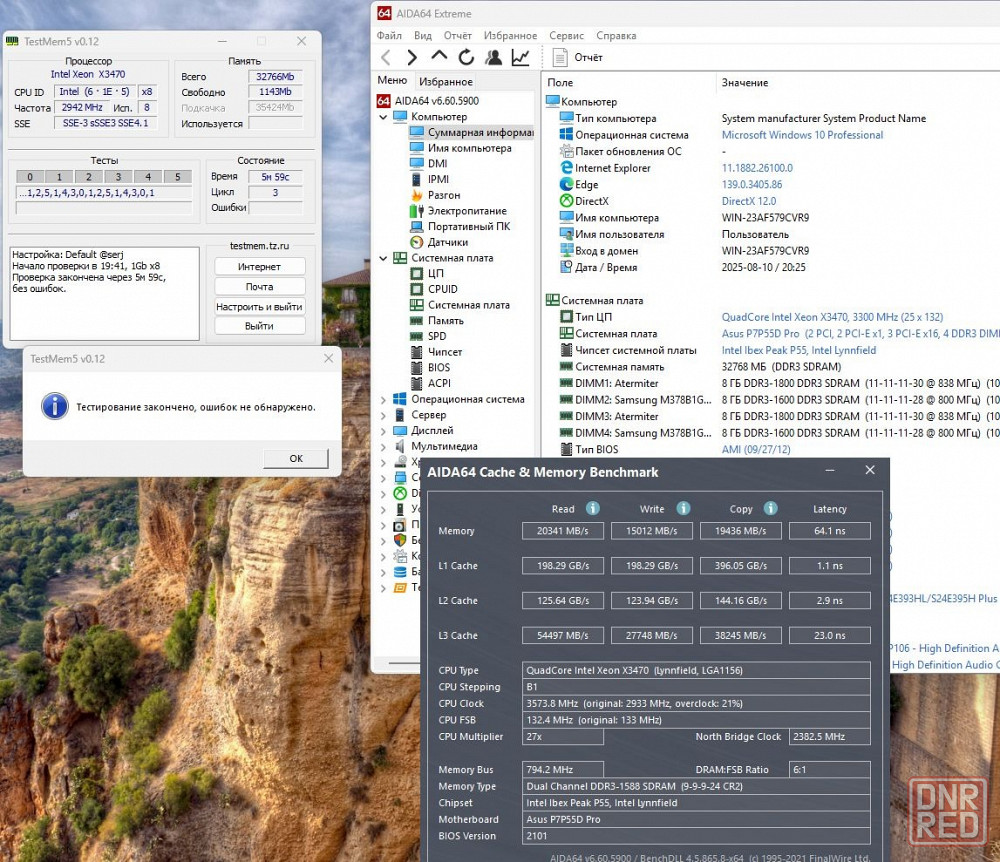Viewport: 1000px width, 862px height.
Task: Switch to the Избранное tab
Action: pos(446,81)
